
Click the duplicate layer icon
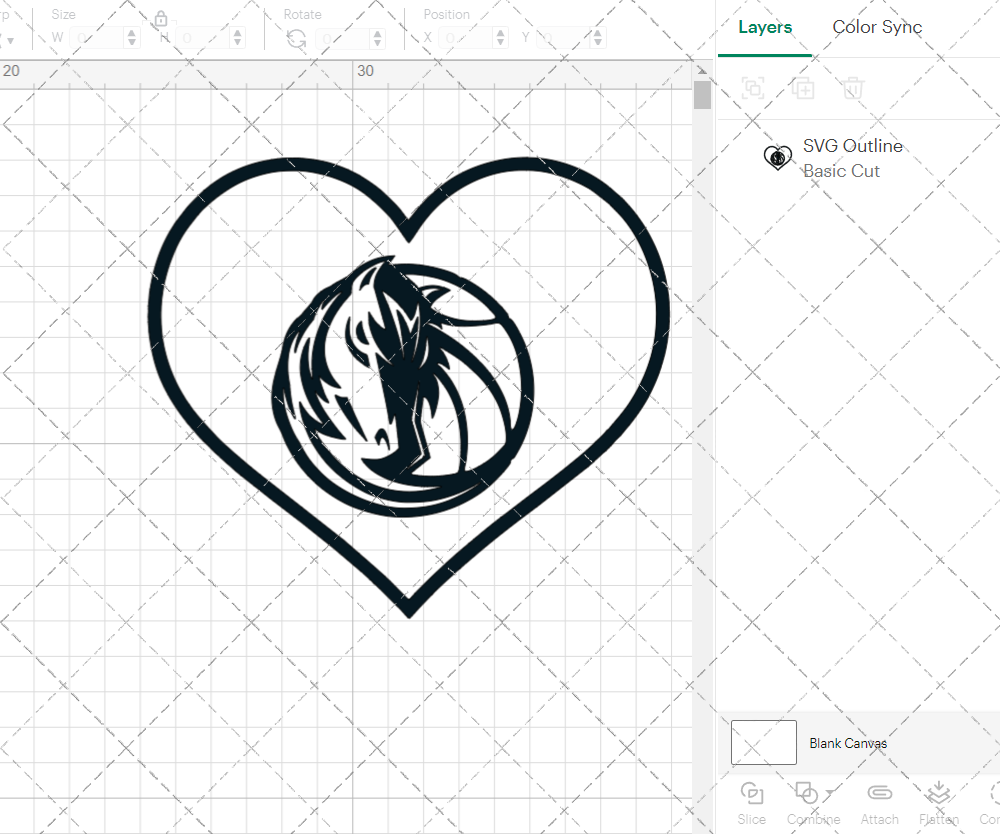tap(803, 88)
